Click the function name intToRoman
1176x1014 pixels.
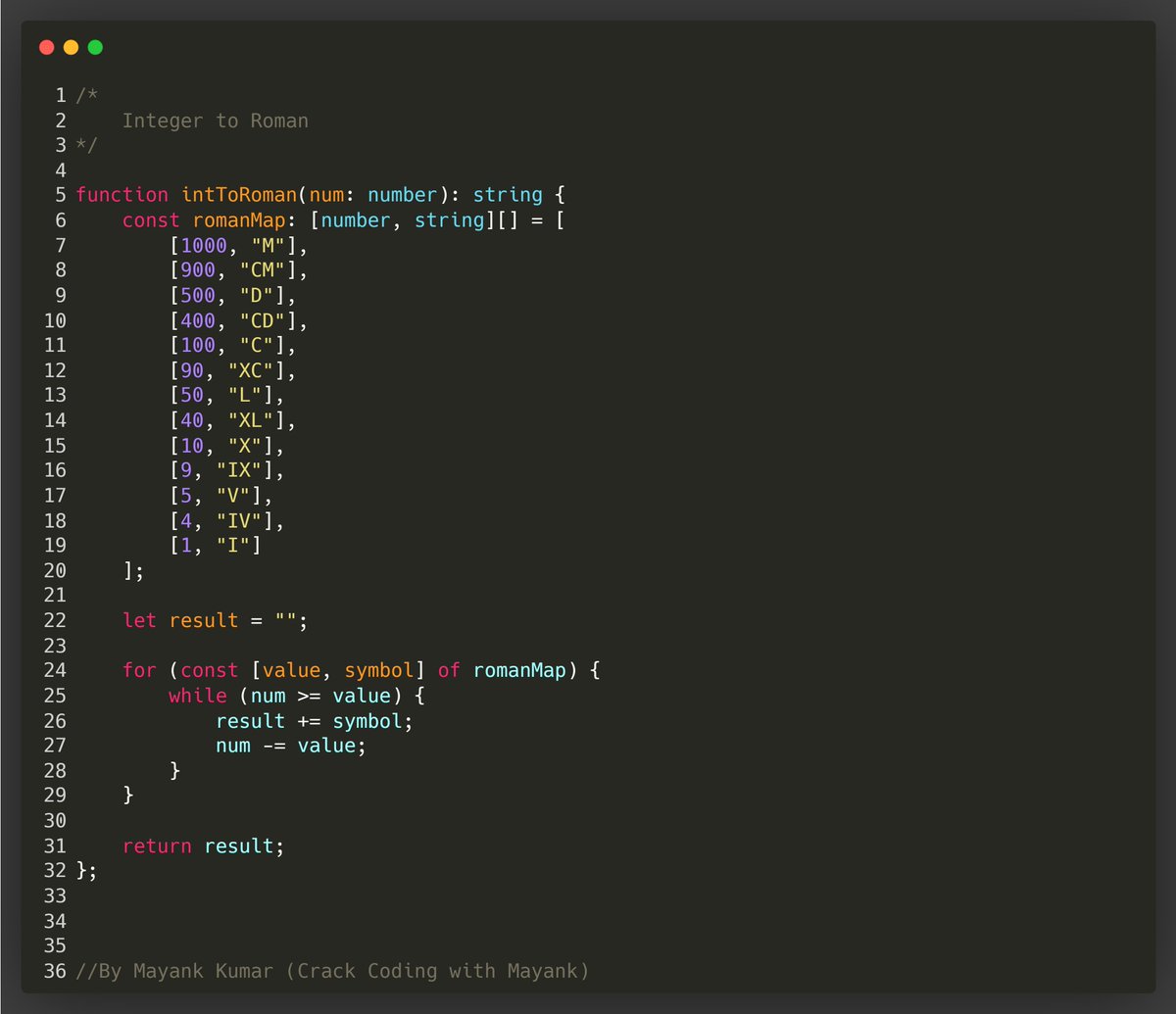pyautogui.click(x=239, y=195)
